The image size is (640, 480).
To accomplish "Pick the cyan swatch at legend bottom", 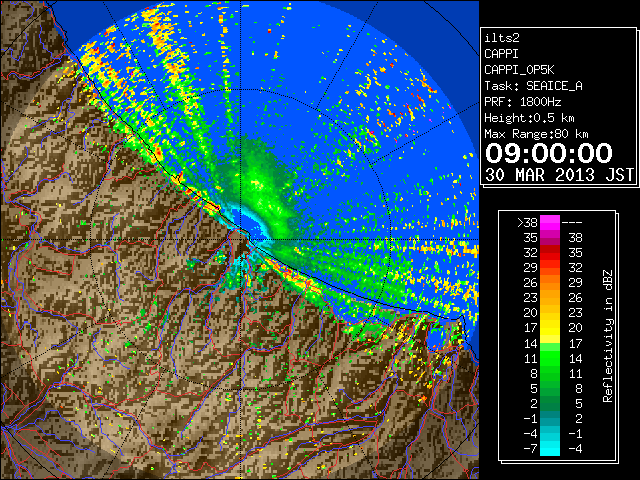I will click(x=550, y=449).
